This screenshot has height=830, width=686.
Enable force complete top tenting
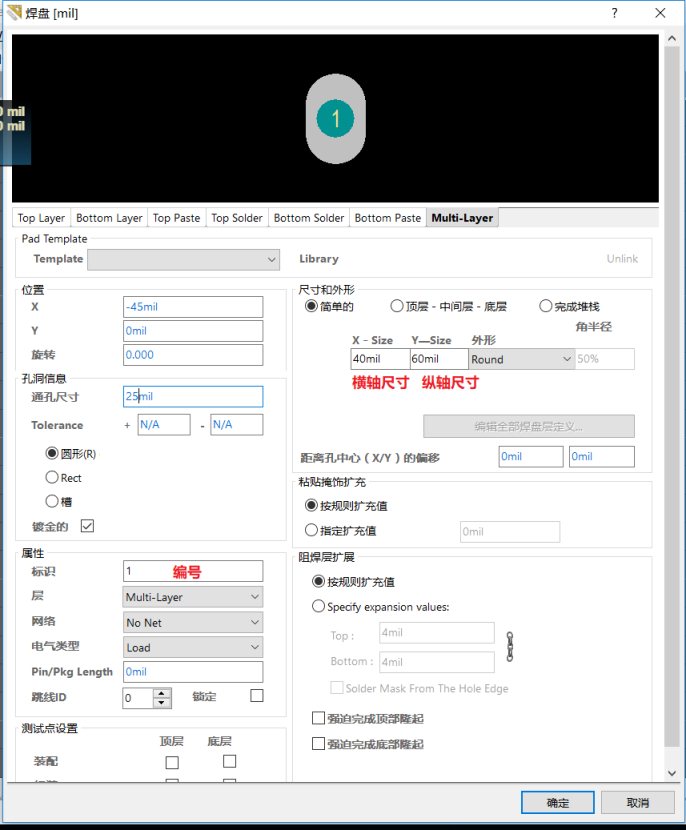pos(318,718)
